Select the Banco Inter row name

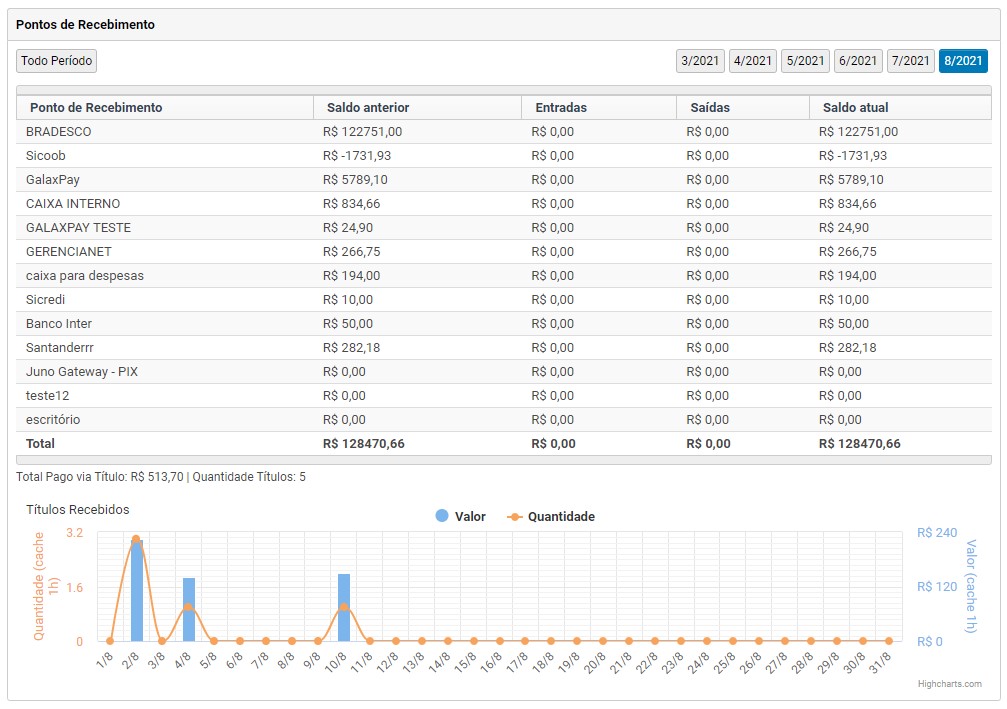click(x=58, y=324)
